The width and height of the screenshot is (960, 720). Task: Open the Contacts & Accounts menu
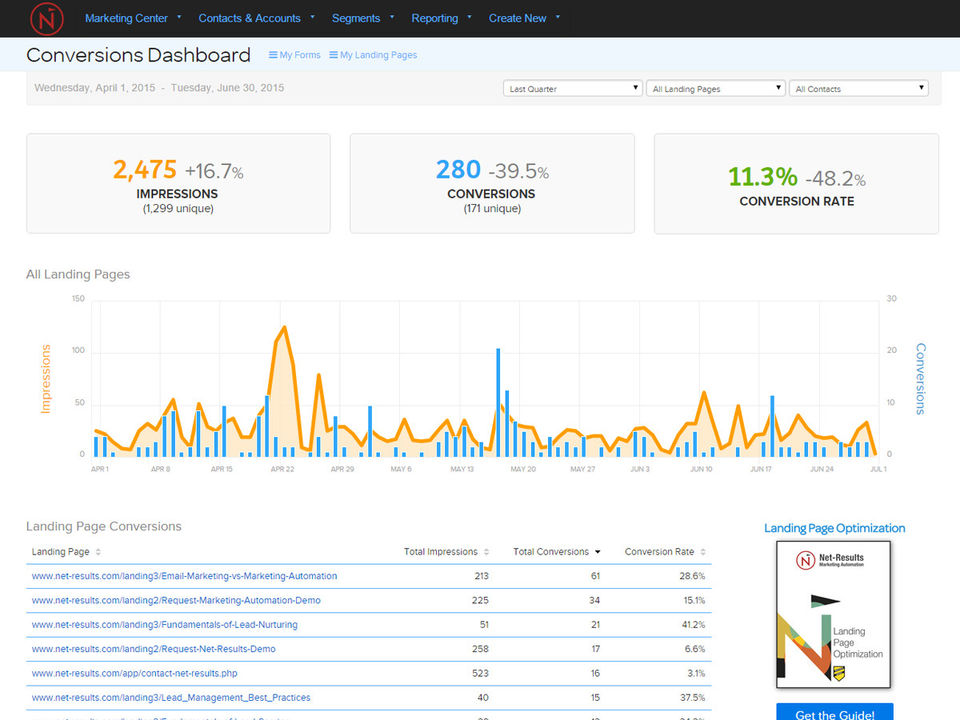256,18
